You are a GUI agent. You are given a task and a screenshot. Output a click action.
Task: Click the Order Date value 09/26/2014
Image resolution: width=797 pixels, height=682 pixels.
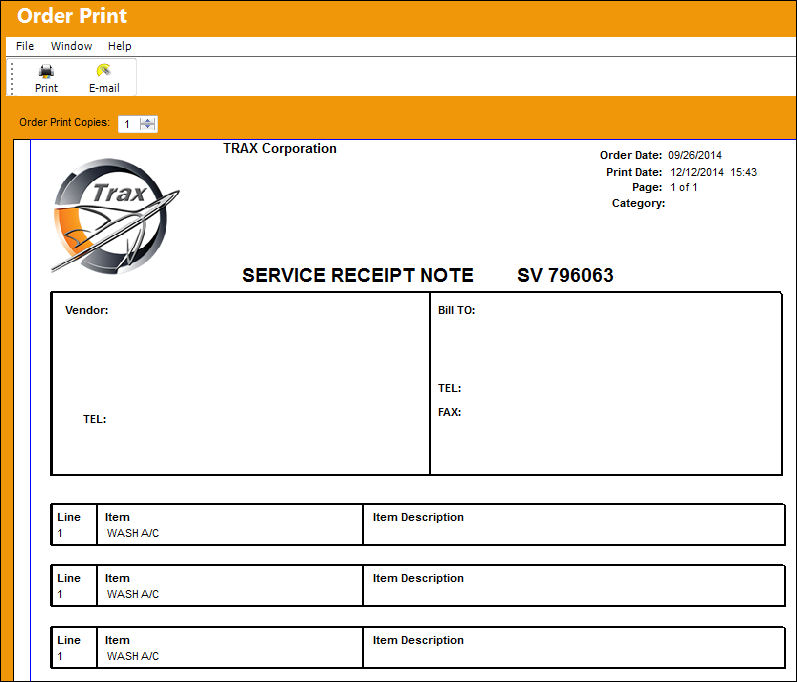click(695, 155)
